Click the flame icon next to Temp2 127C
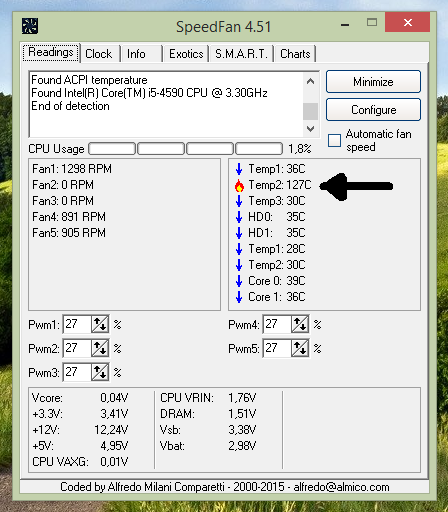This screenshot has width=448, height=512. coord(239,185)
